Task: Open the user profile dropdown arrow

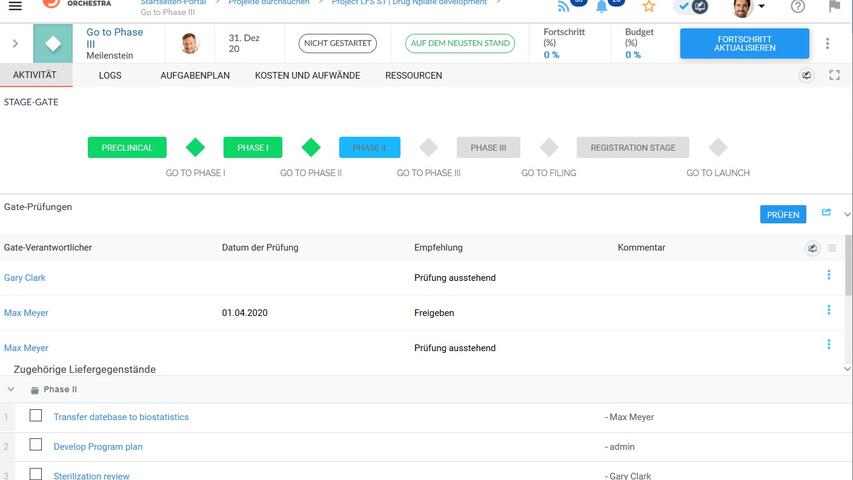Action: (x=762, y=7)
